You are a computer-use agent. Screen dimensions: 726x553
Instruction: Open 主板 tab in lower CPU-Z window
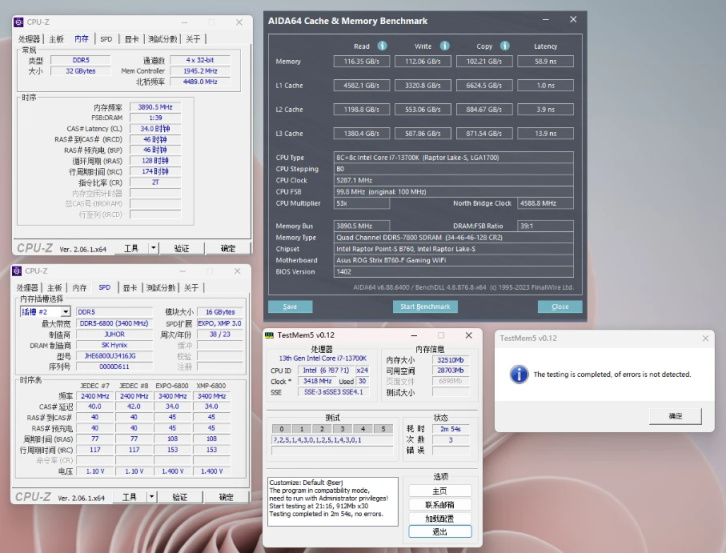[x=54, y=288]
